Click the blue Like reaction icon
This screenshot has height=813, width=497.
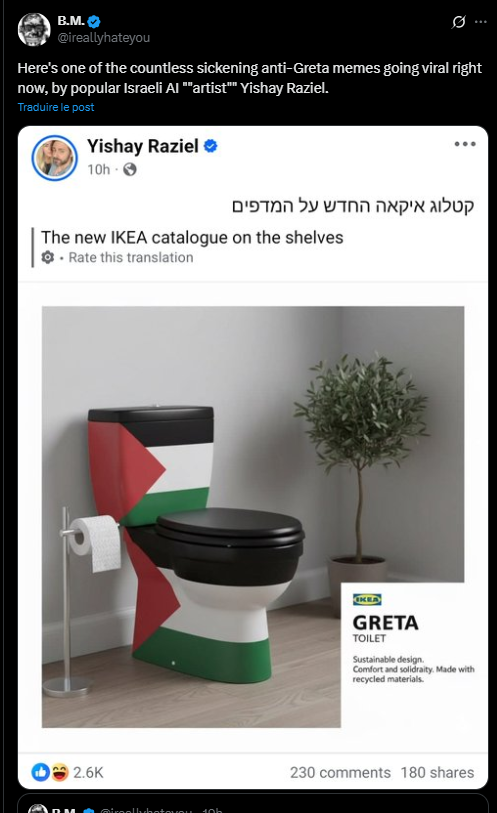(x=41, y=772)
